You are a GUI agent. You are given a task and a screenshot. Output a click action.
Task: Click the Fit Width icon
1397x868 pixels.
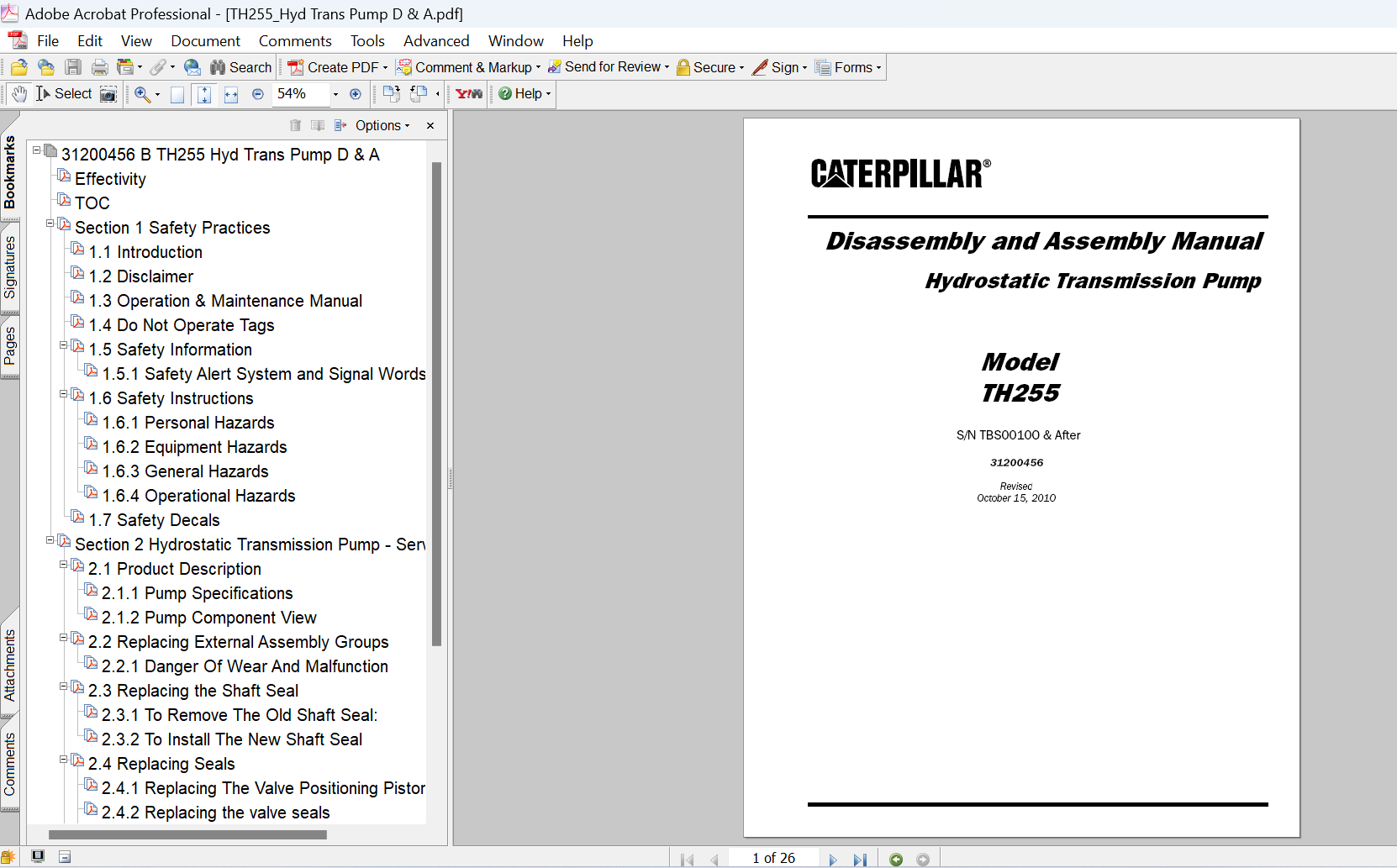click(x=231, y=95)
